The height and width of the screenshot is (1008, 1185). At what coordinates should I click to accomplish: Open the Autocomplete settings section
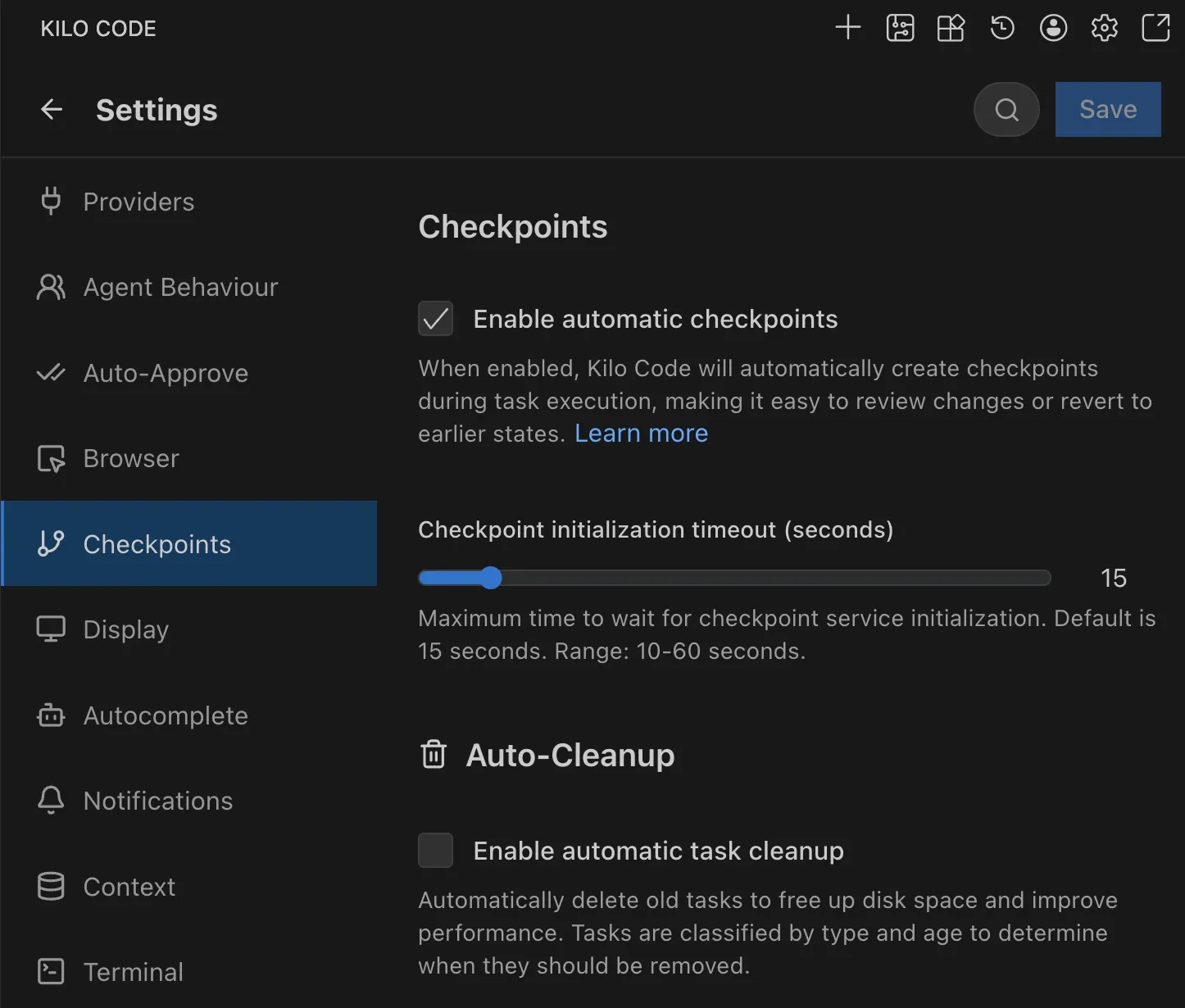click(189, 715)
